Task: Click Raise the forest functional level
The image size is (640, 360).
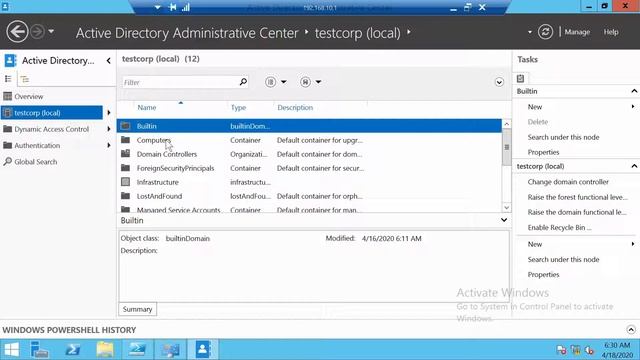Action: (x=578, y=197)
